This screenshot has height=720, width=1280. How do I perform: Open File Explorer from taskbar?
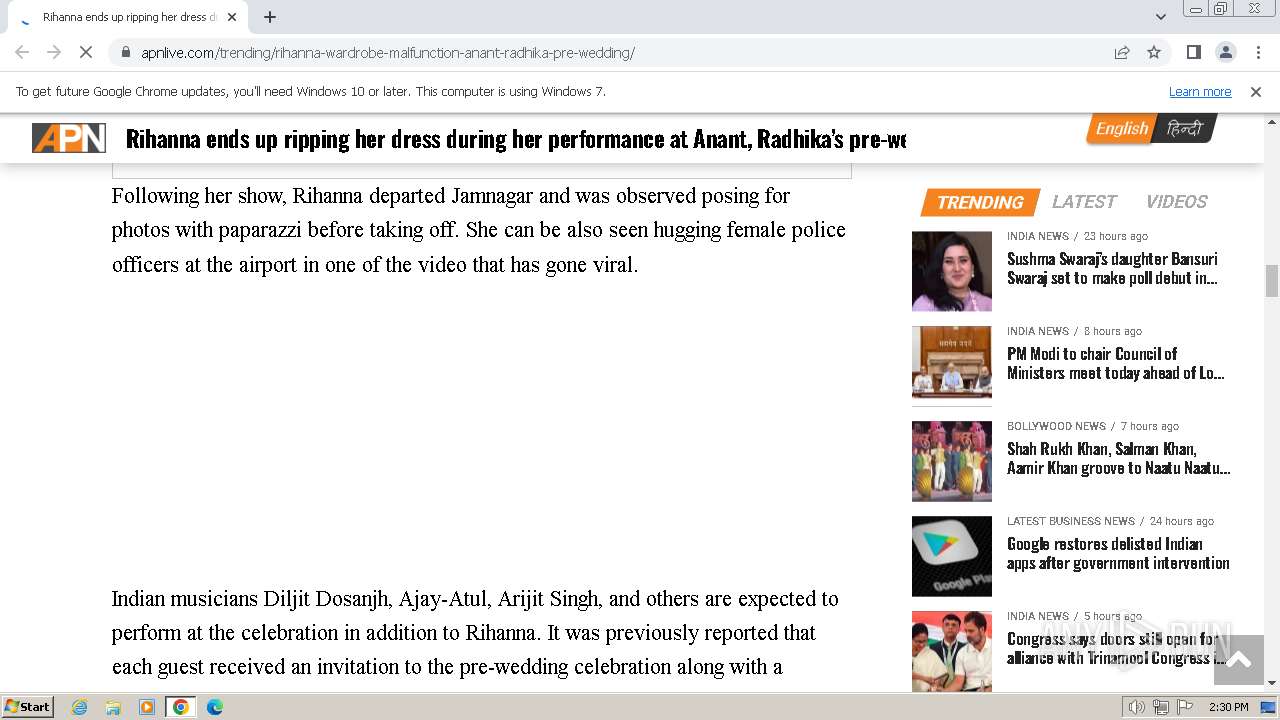[113, 707]
